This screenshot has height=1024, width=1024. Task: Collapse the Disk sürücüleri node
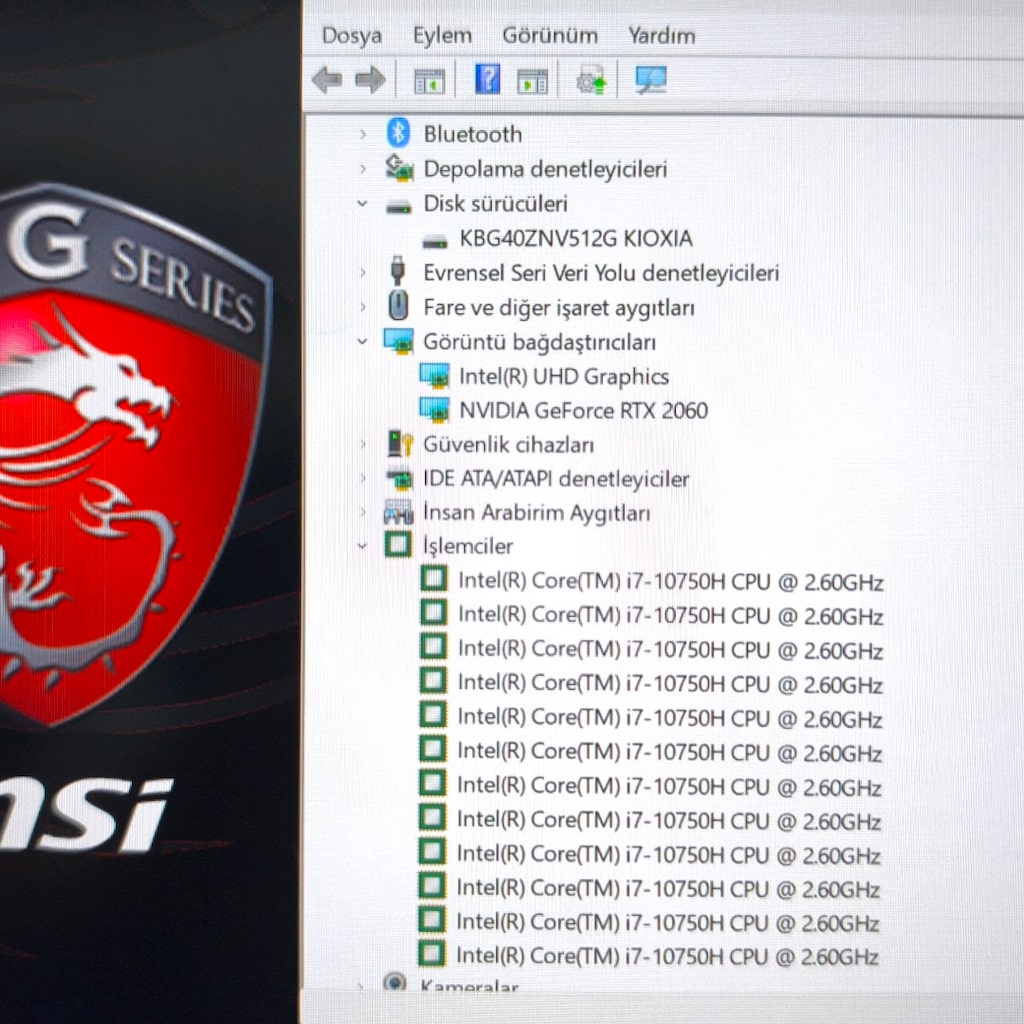click(362, 204)
